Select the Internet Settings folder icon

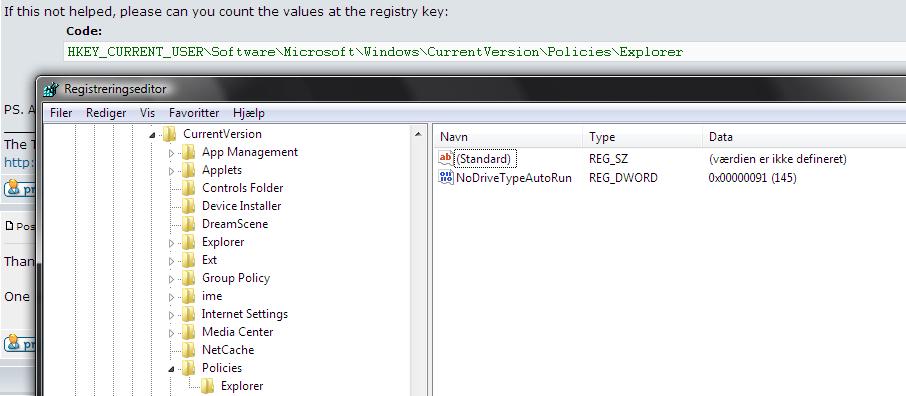(188, 314)
